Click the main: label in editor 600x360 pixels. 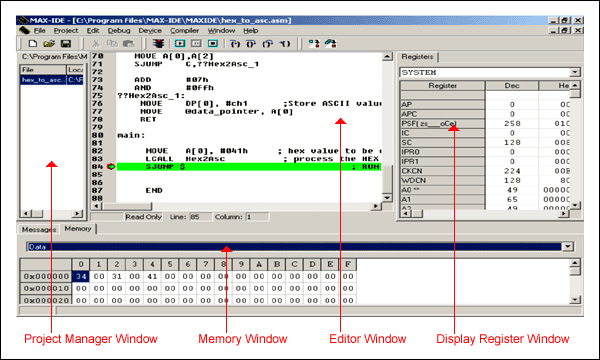(131, 135)
